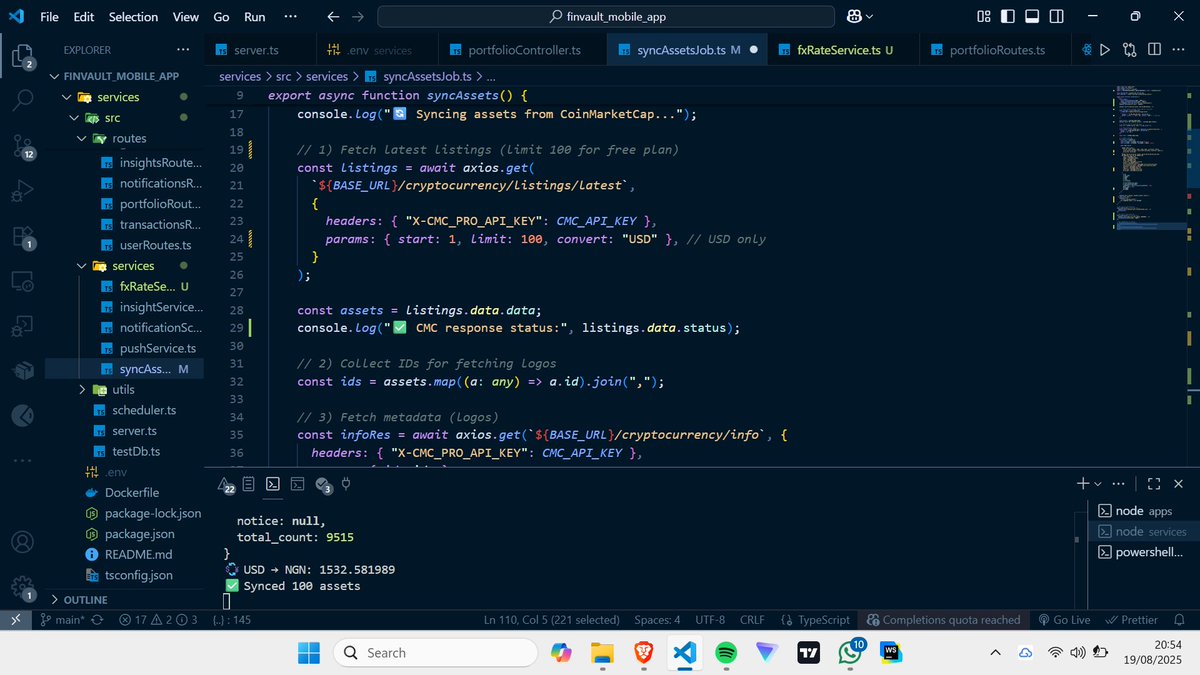
Task: Click new terminal plus button
Action: [x=1083, y=483]
